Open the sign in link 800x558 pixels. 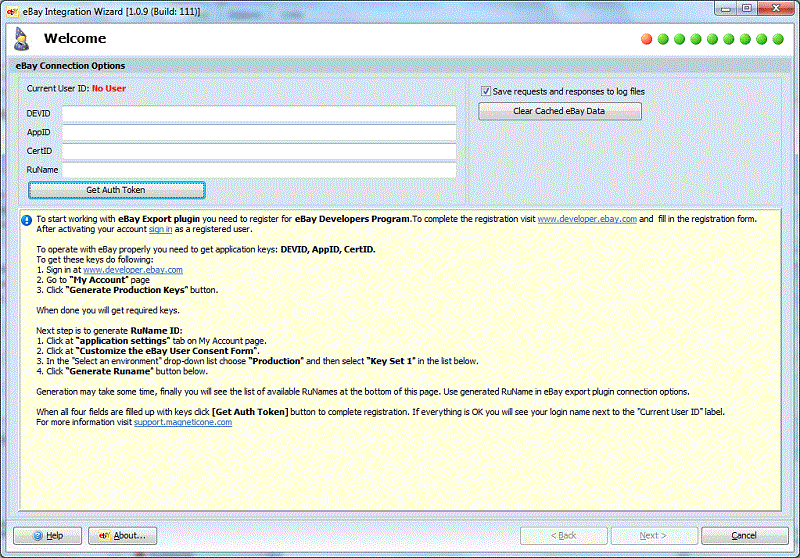click(160, 230)
